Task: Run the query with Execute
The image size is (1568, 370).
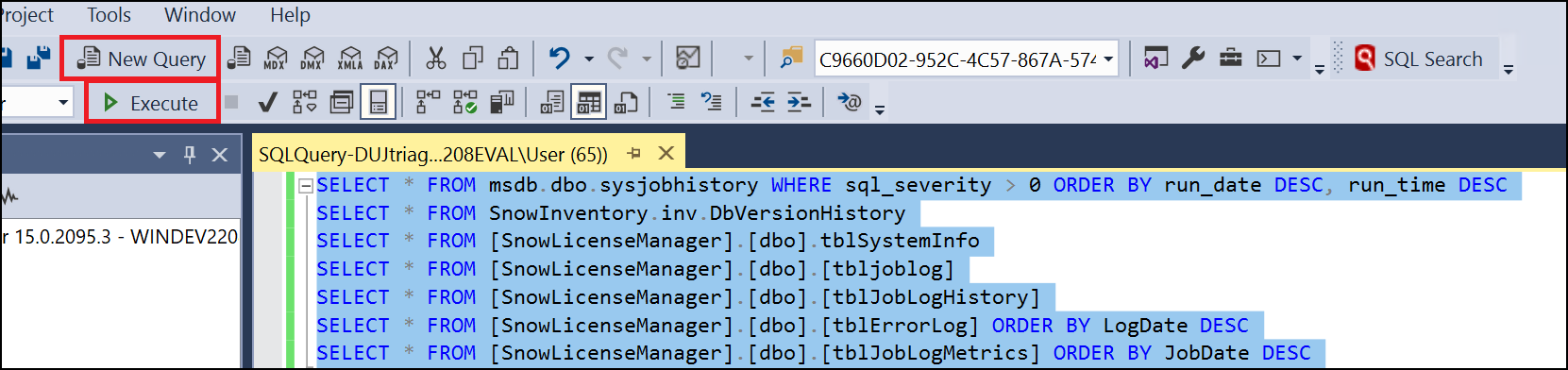Action: coord(151,103)
